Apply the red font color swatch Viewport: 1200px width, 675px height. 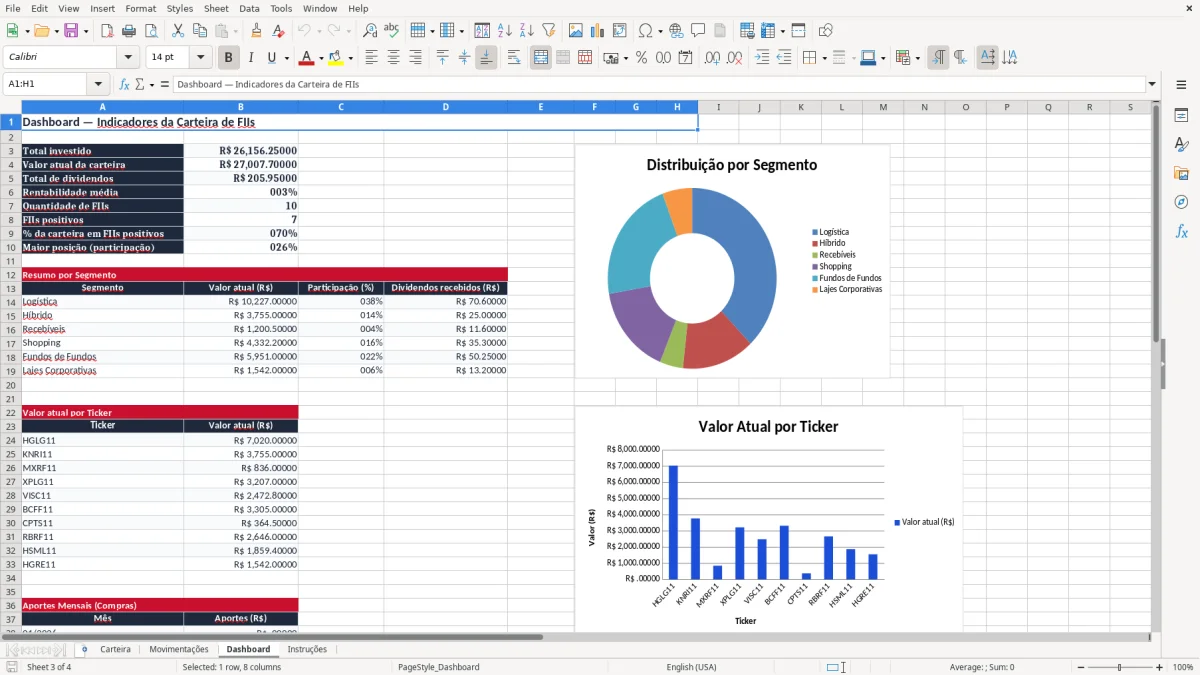[306, 58]
